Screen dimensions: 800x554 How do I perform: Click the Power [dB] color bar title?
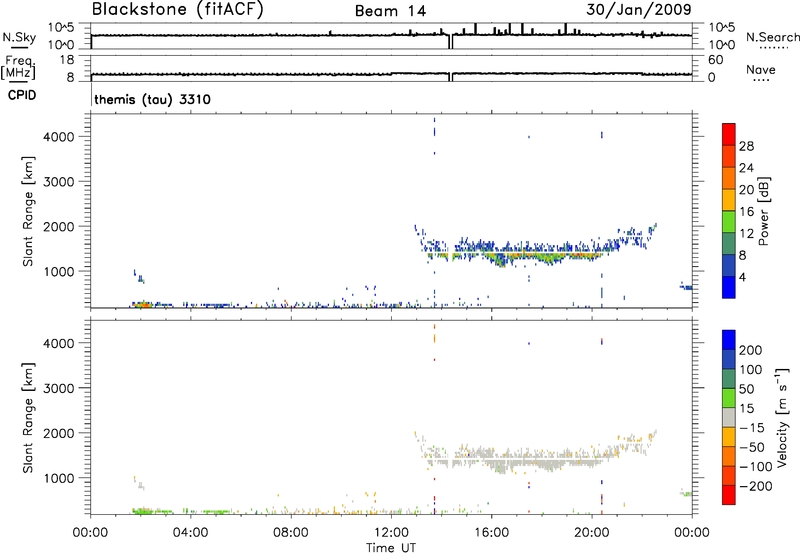pyautogui.click(x=764, y=211)
